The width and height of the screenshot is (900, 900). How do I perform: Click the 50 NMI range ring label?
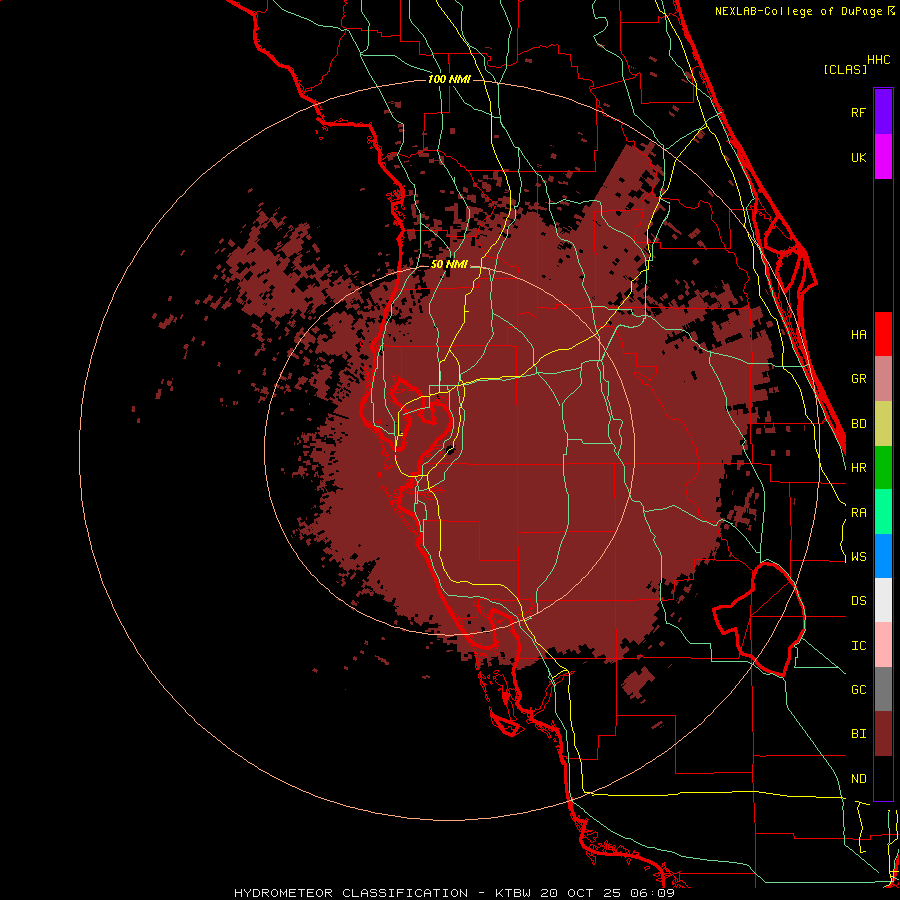coord(449,265)
